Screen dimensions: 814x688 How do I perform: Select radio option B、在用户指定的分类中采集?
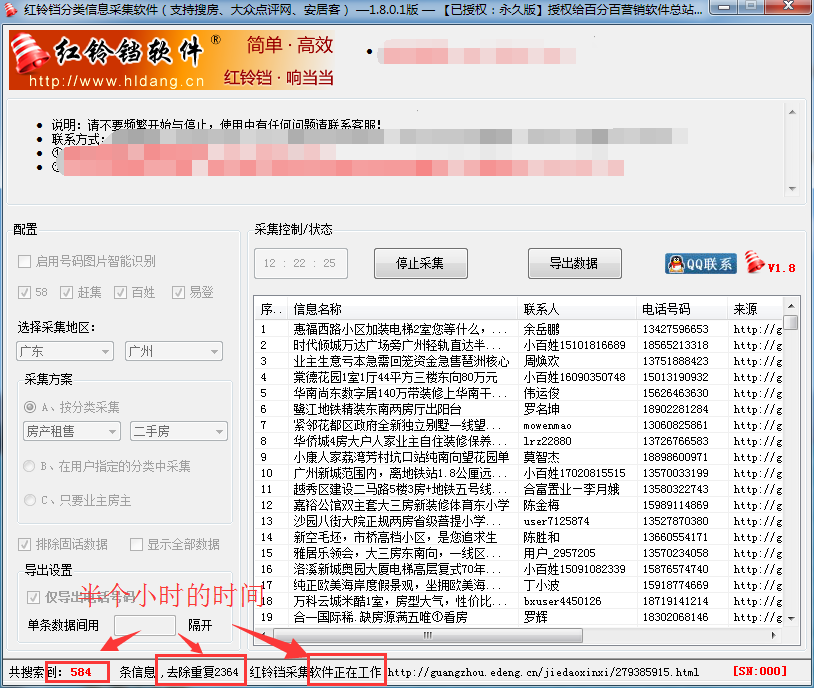tap(30, 466)
